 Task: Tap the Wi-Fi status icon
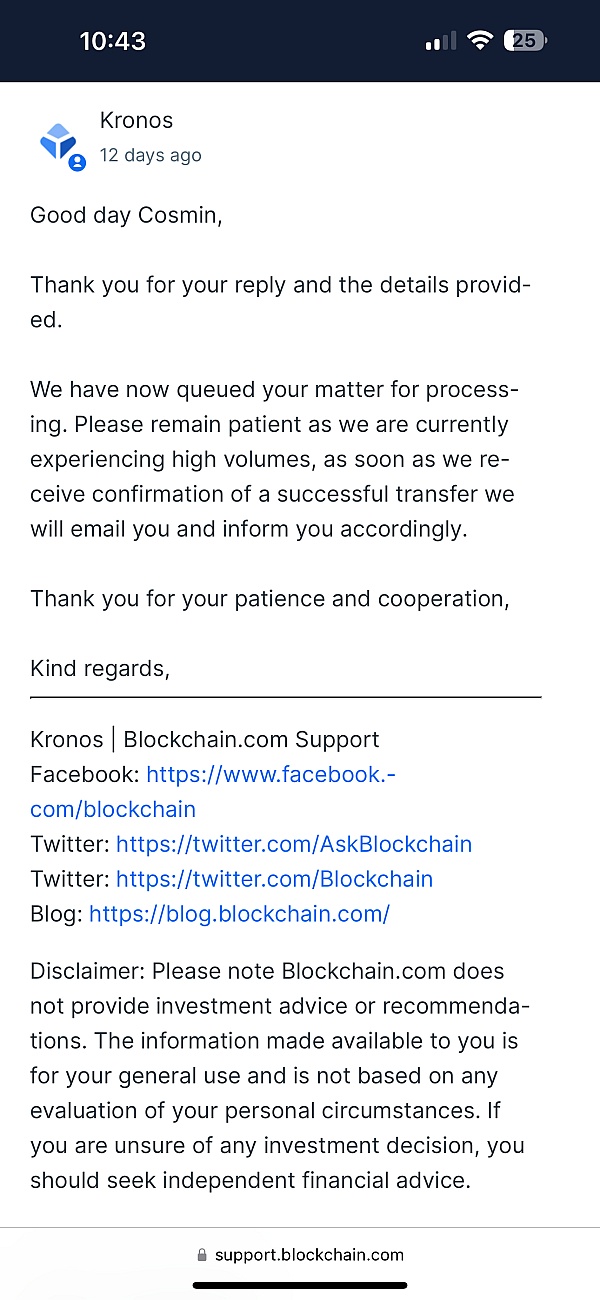(481, 41)
